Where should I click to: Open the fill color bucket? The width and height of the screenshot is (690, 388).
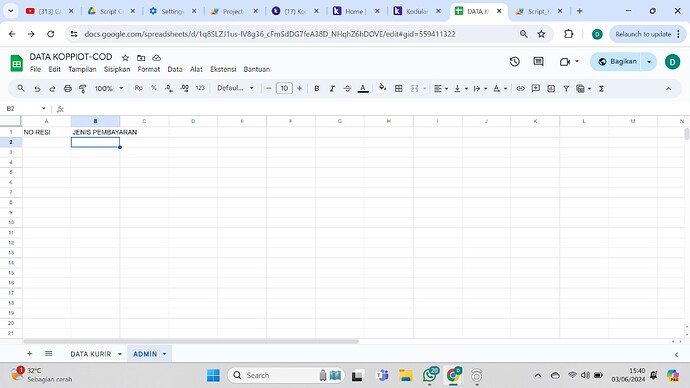[382, 88]
